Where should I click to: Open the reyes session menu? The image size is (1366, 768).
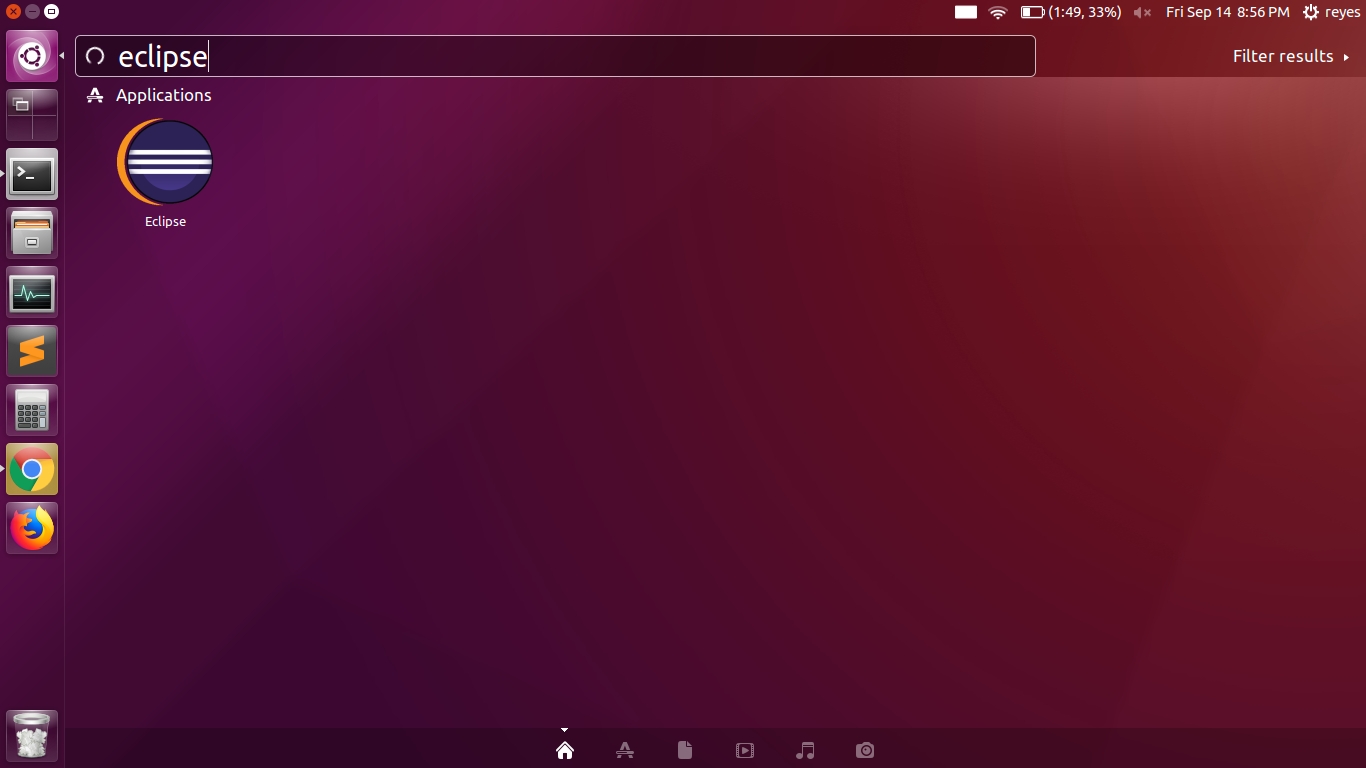click(x=1332, y=12)
